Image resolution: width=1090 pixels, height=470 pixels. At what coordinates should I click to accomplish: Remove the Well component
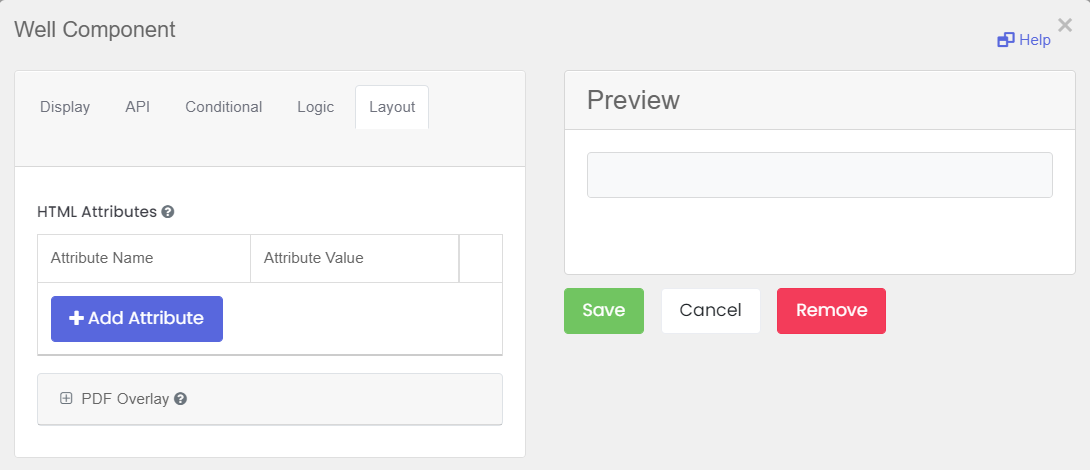831,311
